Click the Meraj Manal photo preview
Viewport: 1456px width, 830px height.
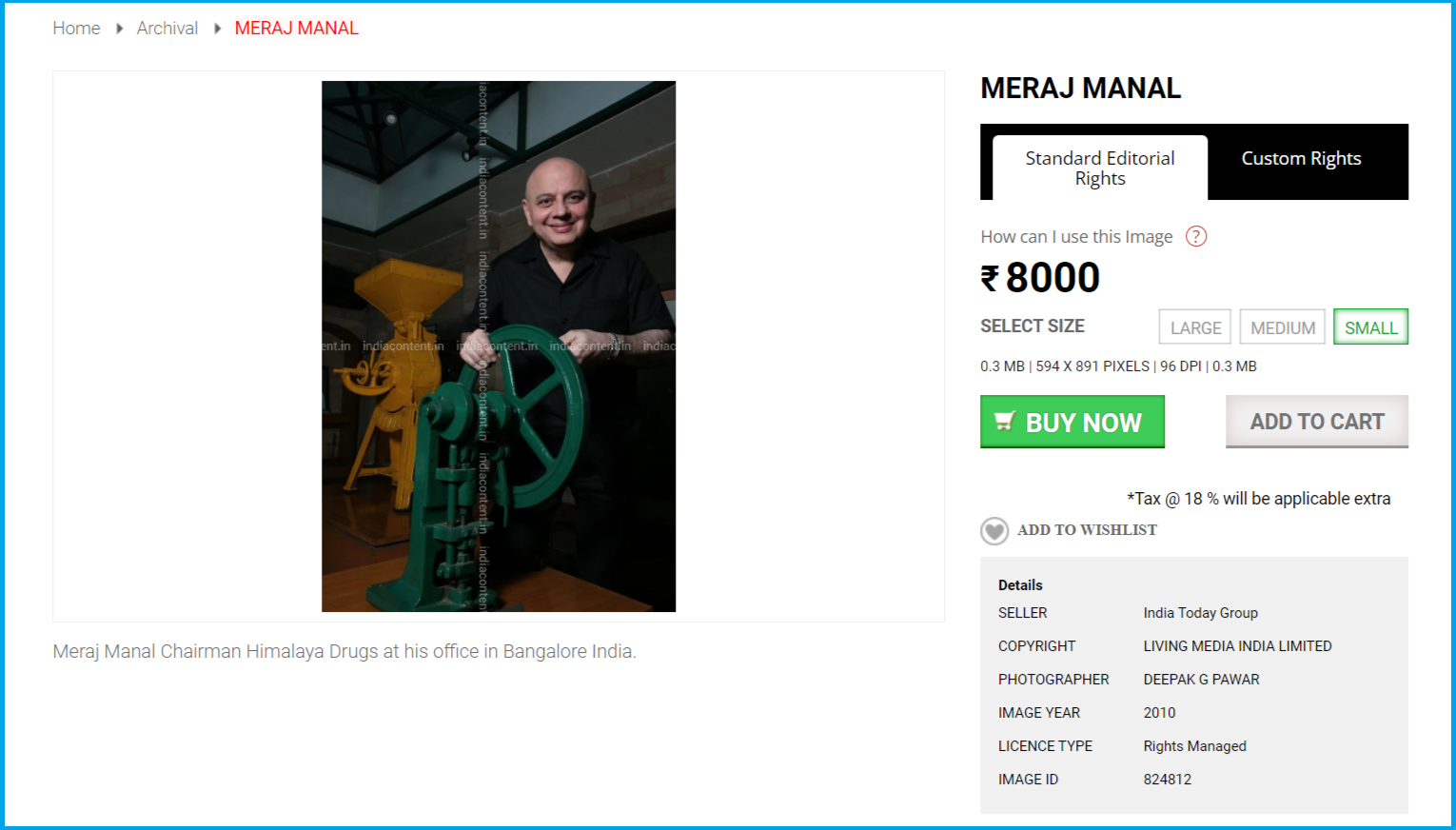499,346
